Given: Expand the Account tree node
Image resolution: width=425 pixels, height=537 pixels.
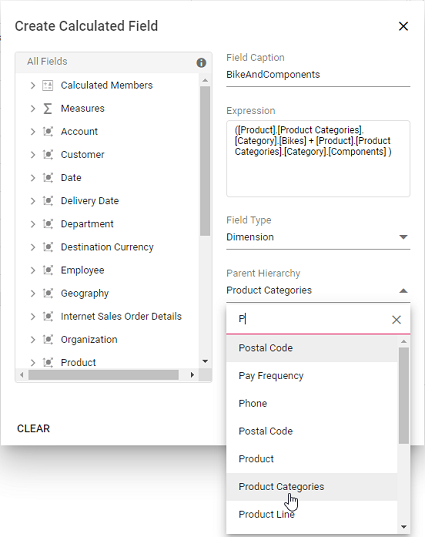Looking at the screenshot, I should pos(33,132).
